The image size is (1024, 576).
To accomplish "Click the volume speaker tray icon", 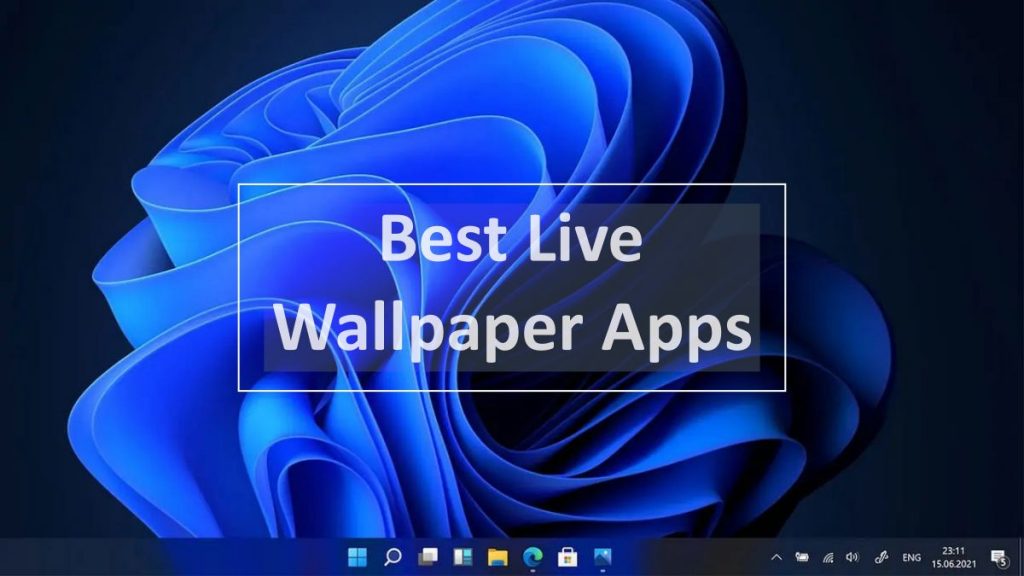I will tap(852, 557).
